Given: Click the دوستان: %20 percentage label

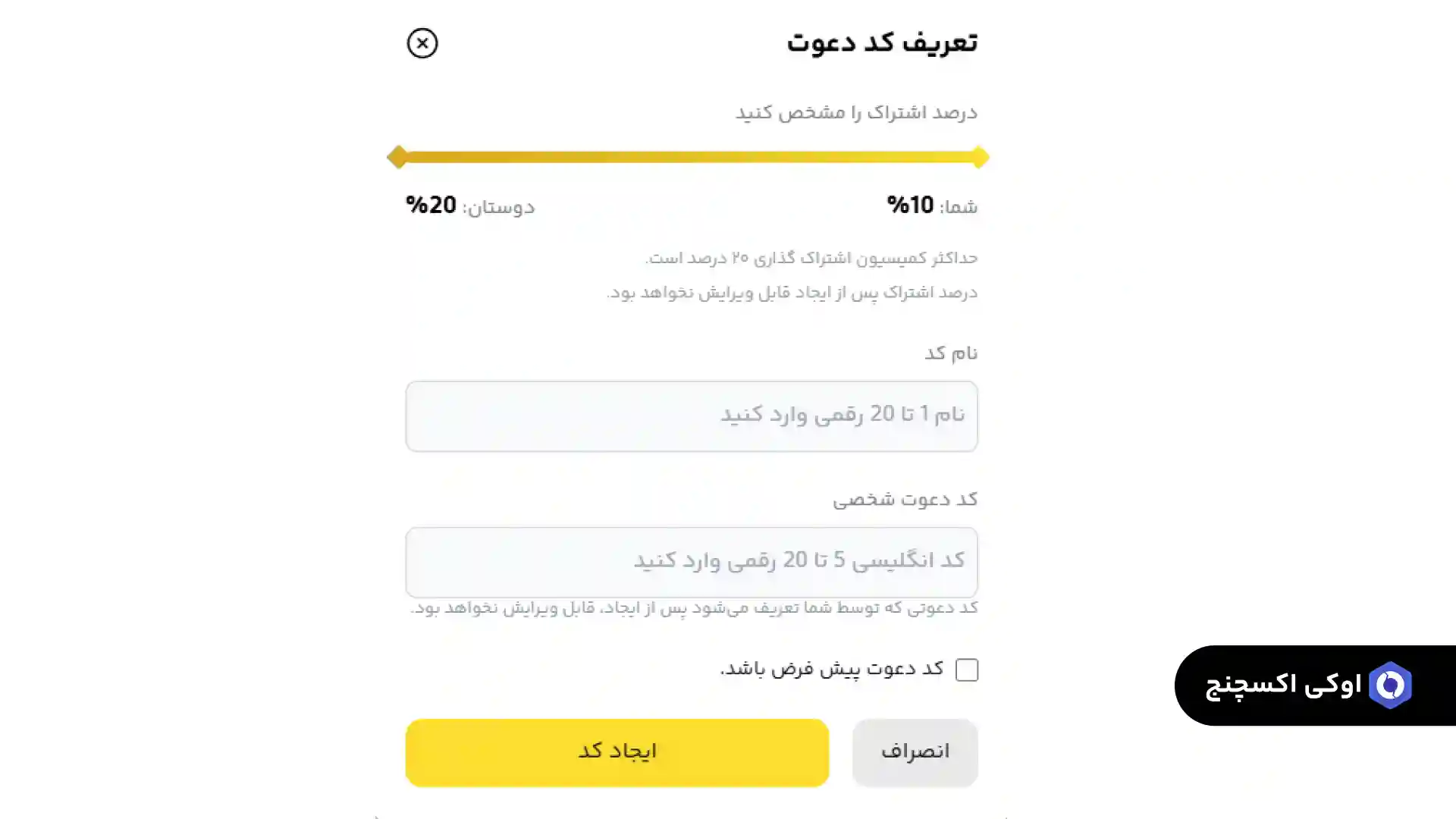Looking at the screenshot, I should tap(470, 206).
